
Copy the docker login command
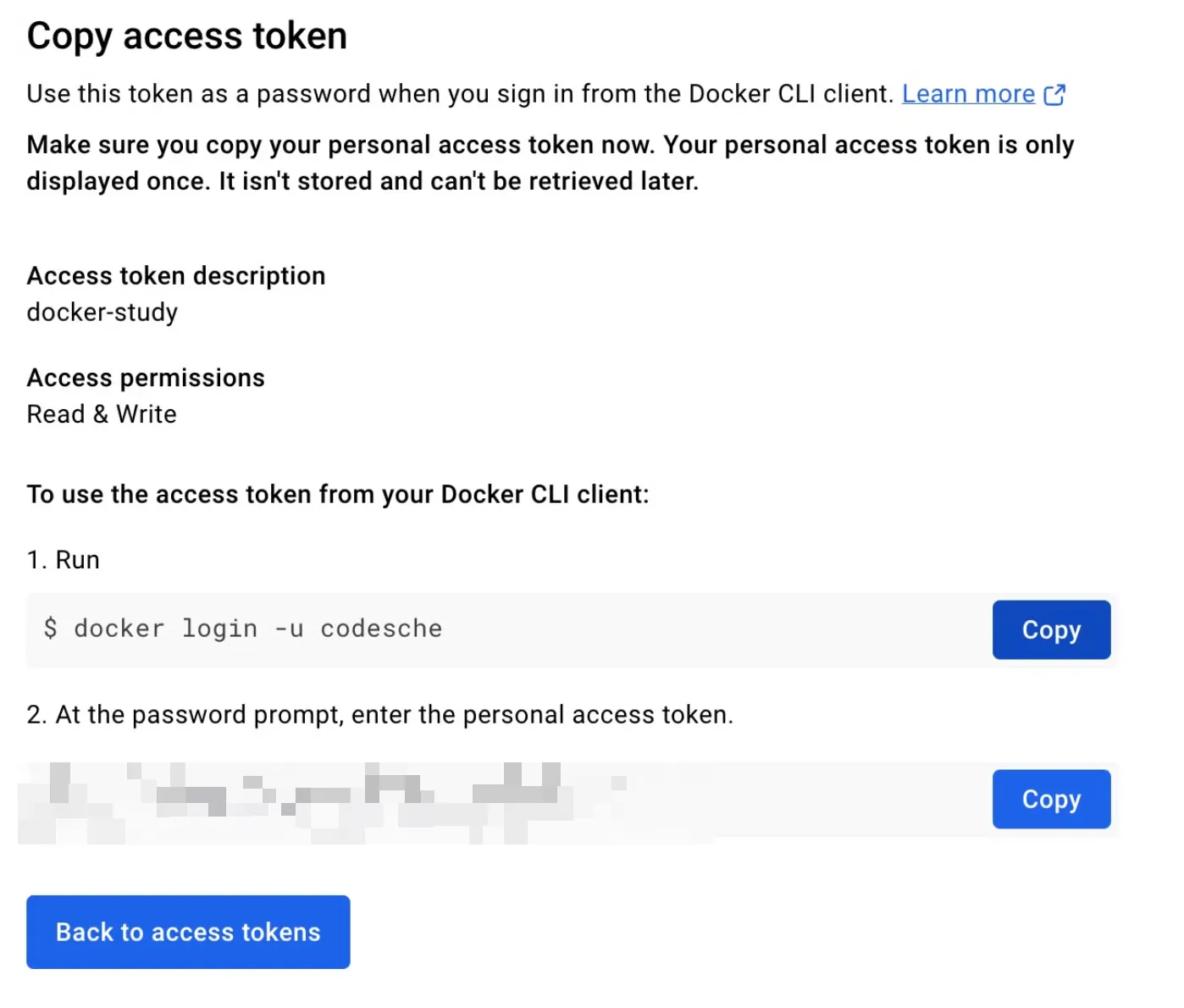1050,630
